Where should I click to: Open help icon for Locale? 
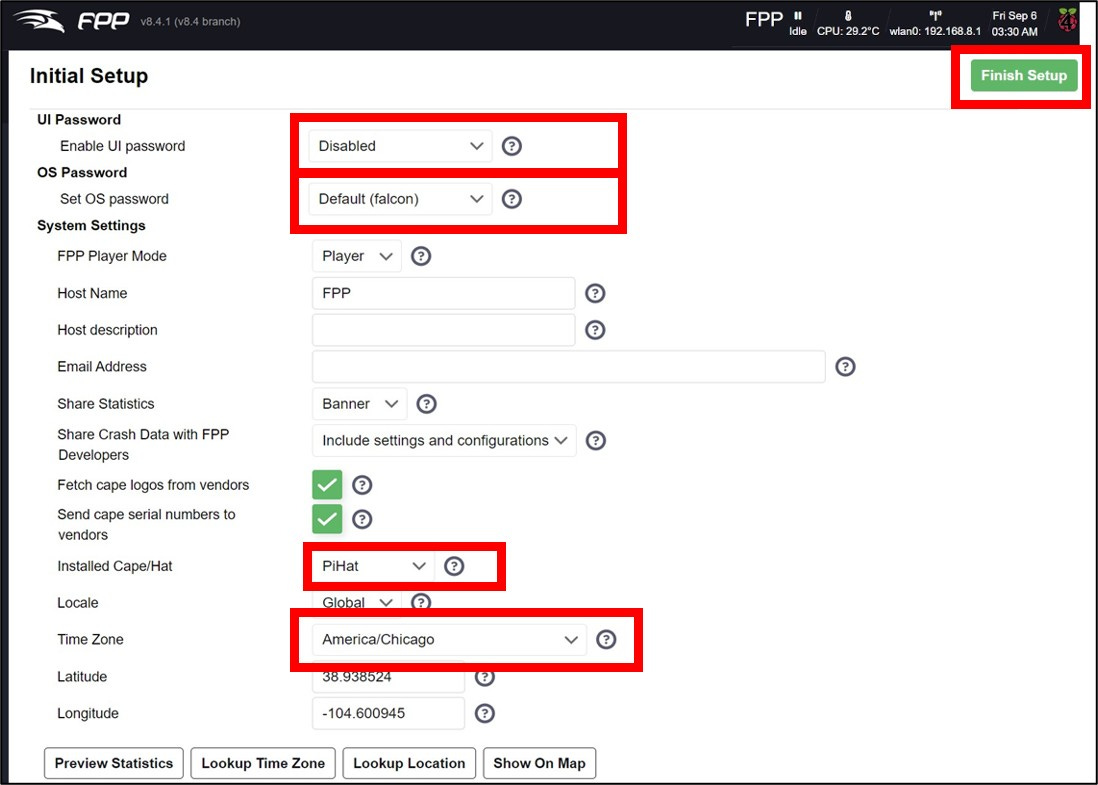421,602
